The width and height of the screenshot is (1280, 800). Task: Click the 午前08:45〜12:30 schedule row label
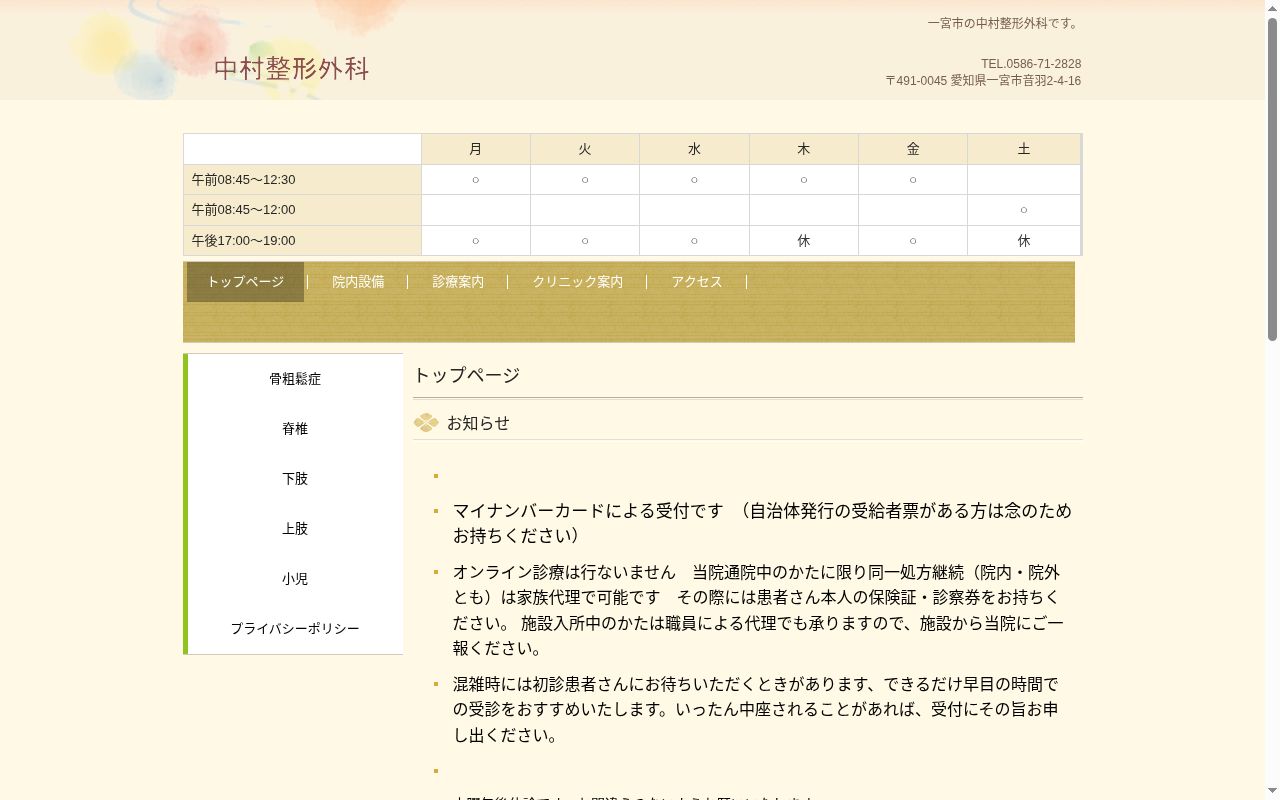(302, 180)
